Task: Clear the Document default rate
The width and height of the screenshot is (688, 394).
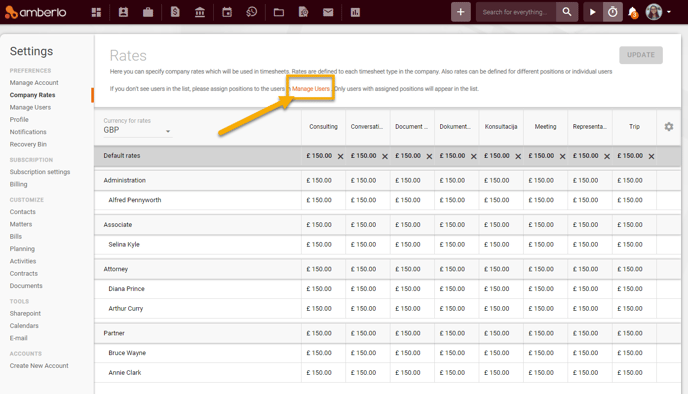Action: click(x=429, y=157)
